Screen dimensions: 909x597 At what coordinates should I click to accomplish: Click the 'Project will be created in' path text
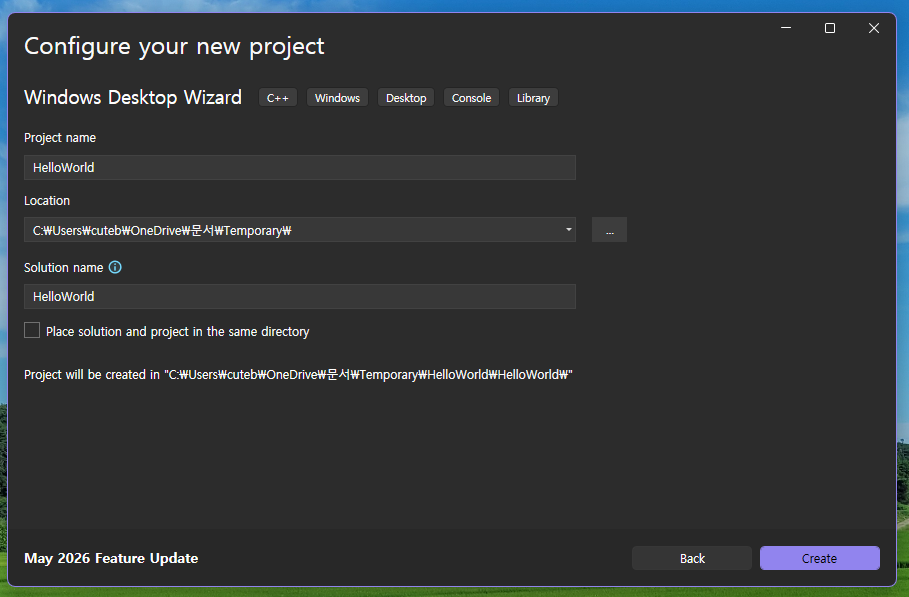298,375
